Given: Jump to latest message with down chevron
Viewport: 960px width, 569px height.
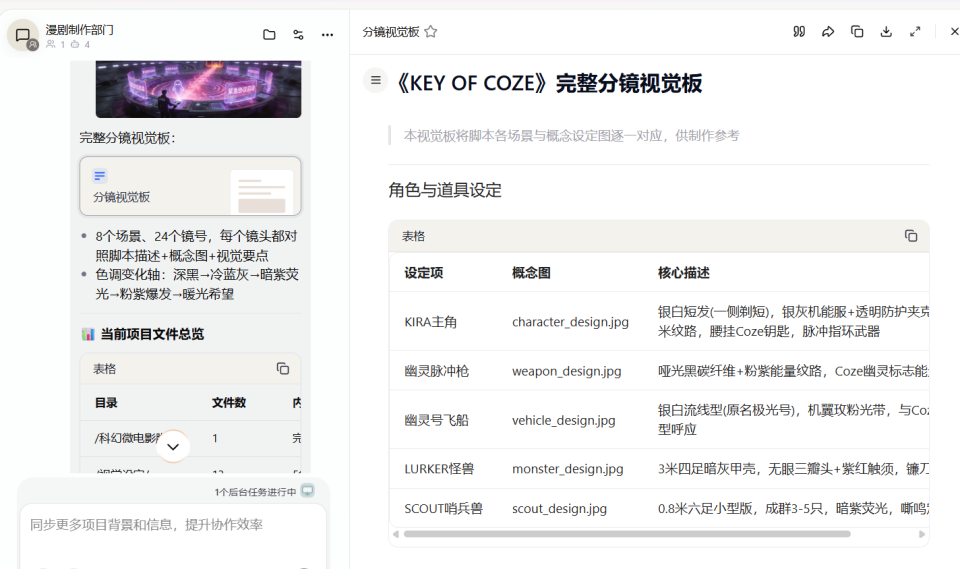Looking at the screenshot, I should click(x=173, y=447).
